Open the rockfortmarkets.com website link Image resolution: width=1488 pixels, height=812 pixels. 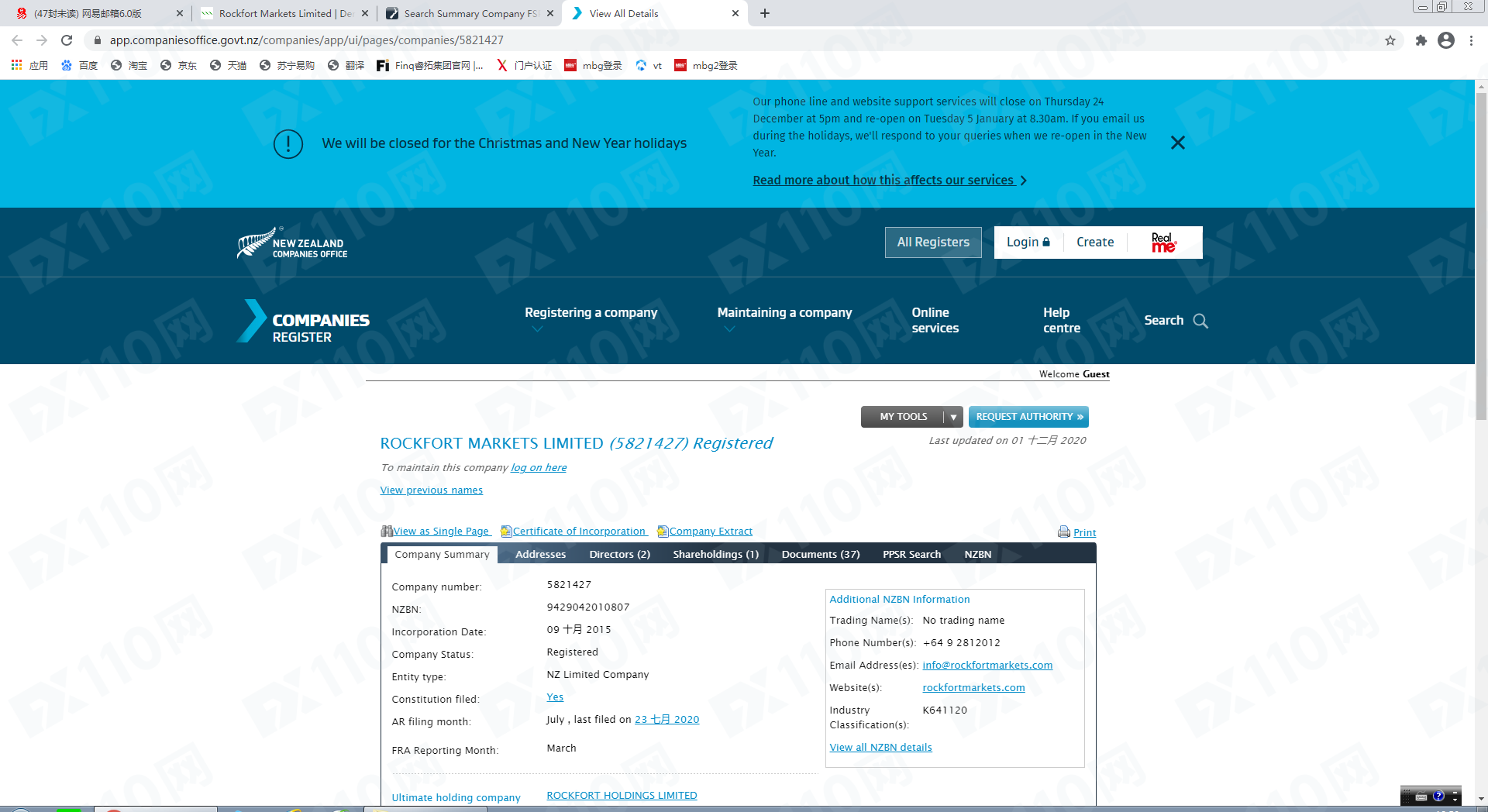973,688
